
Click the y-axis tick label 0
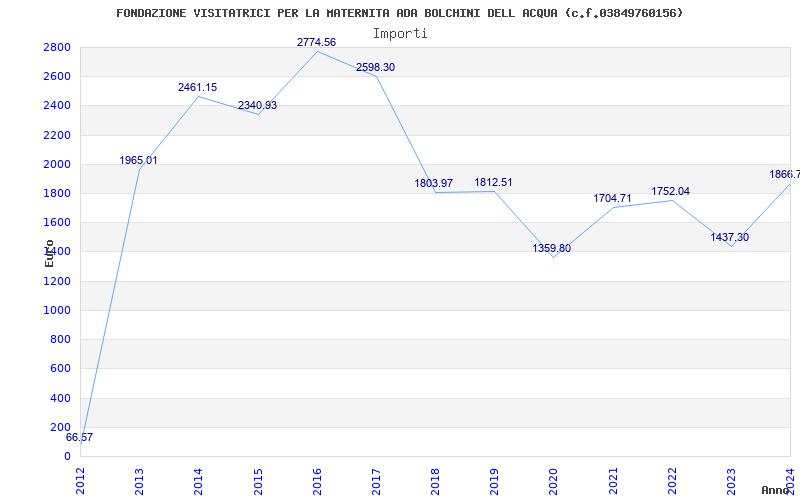(67, 456)
